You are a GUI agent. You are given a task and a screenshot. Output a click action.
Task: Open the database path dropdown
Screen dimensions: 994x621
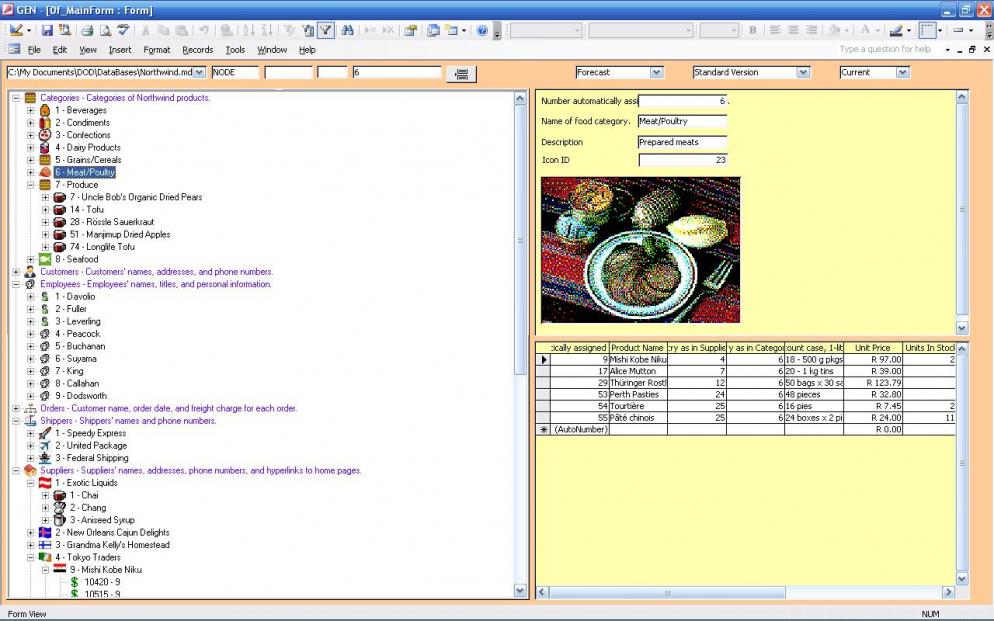(199, 72)
